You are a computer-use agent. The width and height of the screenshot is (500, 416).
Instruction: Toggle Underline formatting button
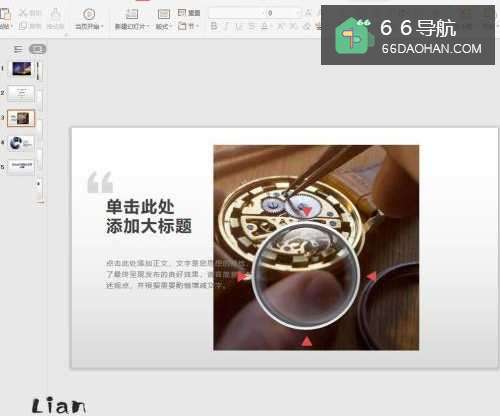click(x=239, y=26)
